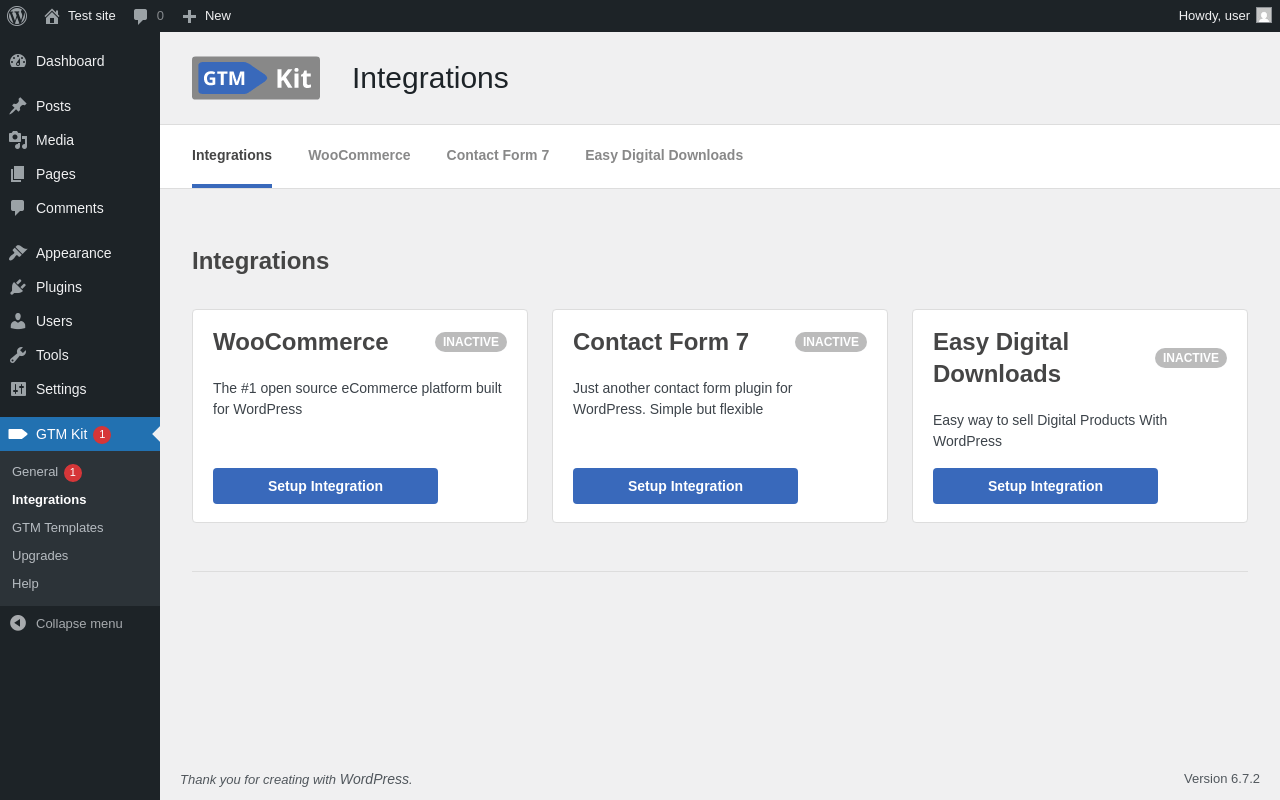The width and height of the screenshot is (1280, 800).
Task: Switch to the WooCommerce tab
Action: tap(359, 155)
